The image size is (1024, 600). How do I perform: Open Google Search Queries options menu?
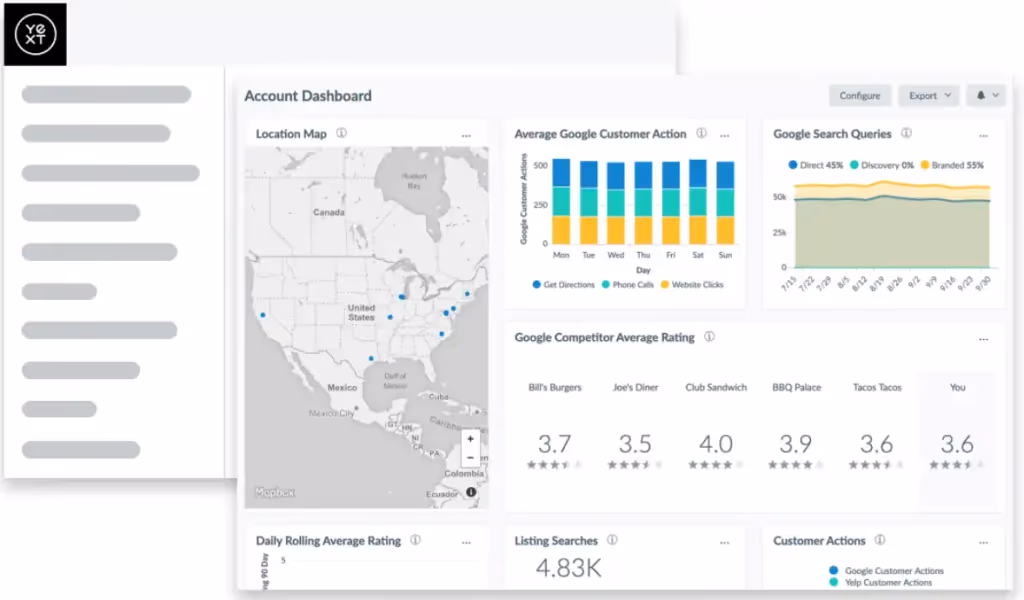point(984,136)
